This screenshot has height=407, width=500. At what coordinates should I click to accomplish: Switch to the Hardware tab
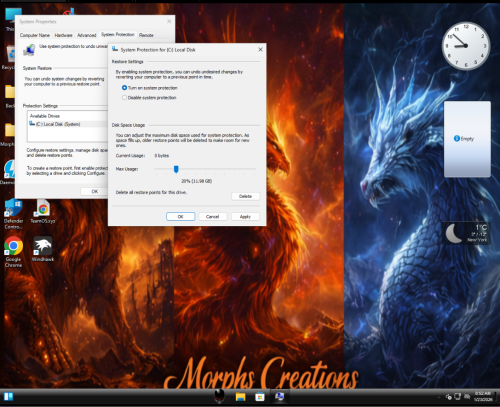(x=63, y=35)
